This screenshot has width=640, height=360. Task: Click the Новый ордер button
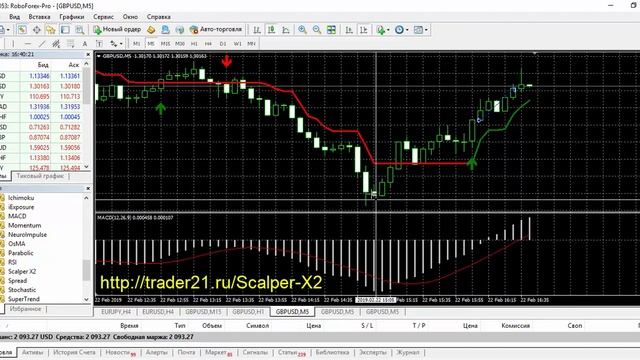coord(117,29)
